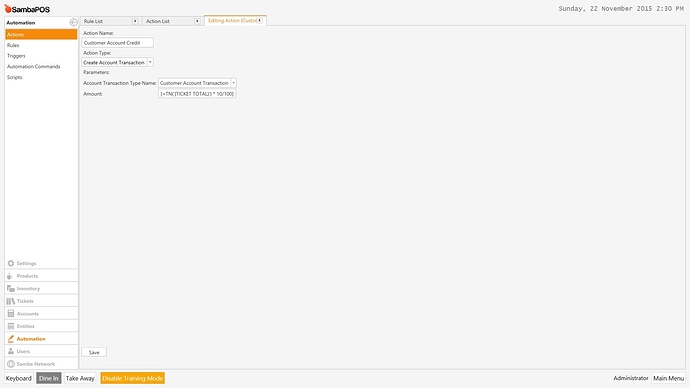
Task: Open the Tickets section icon
Action: (11, 301)
